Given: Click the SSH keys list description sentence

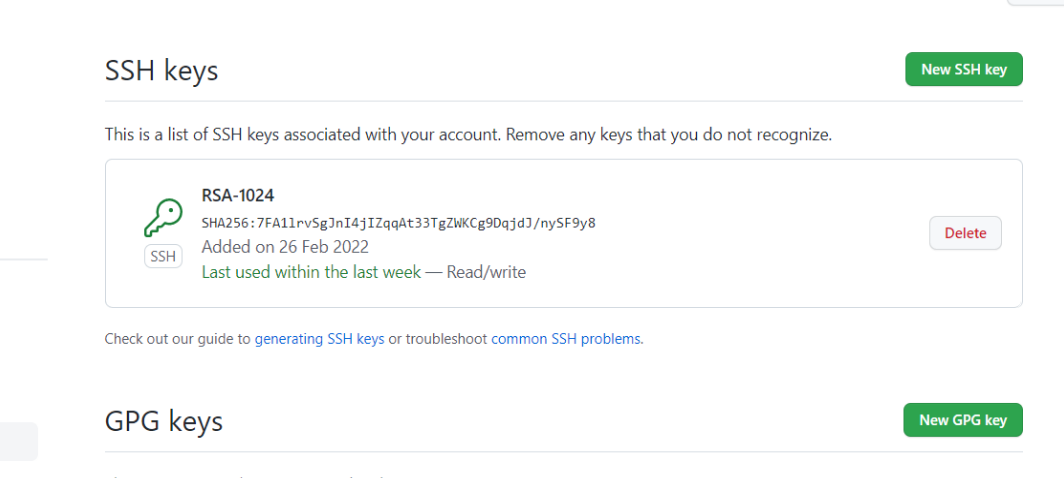Looking at the screenshot, I should pyautogui.click(x=468, y=134).
